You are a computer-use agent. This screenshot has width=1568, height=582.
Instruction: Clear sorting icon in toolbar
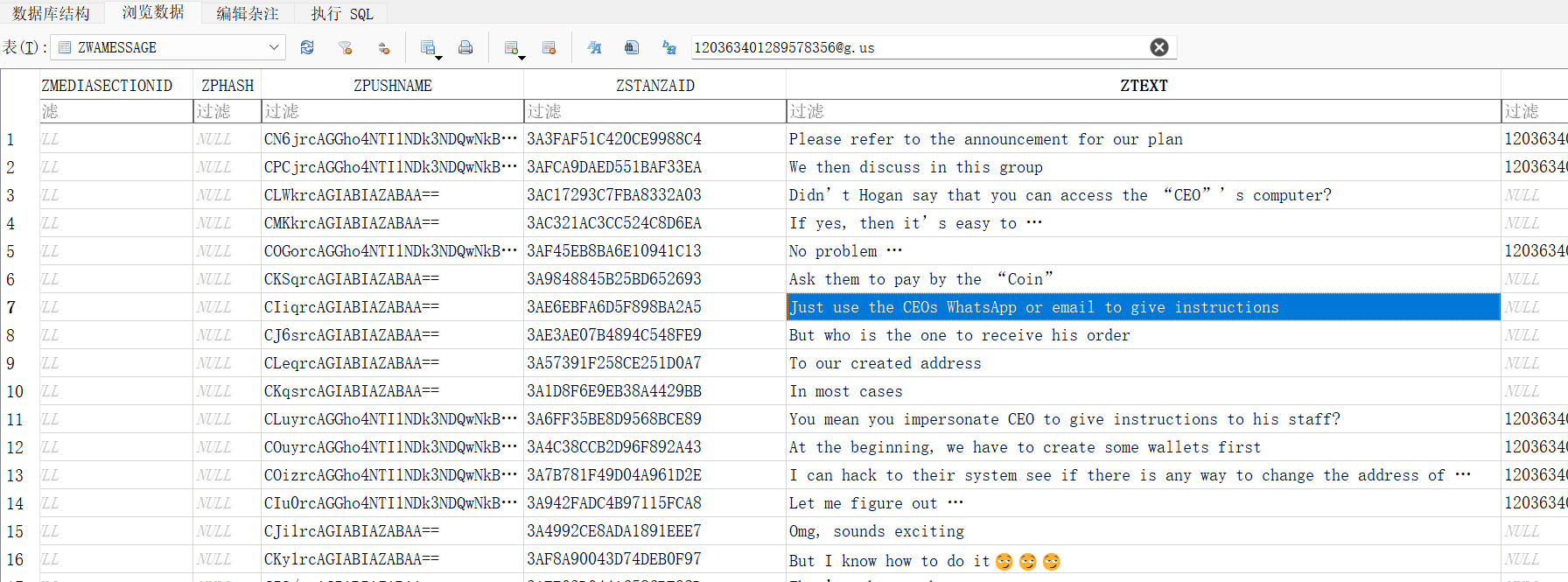(383, 47)
